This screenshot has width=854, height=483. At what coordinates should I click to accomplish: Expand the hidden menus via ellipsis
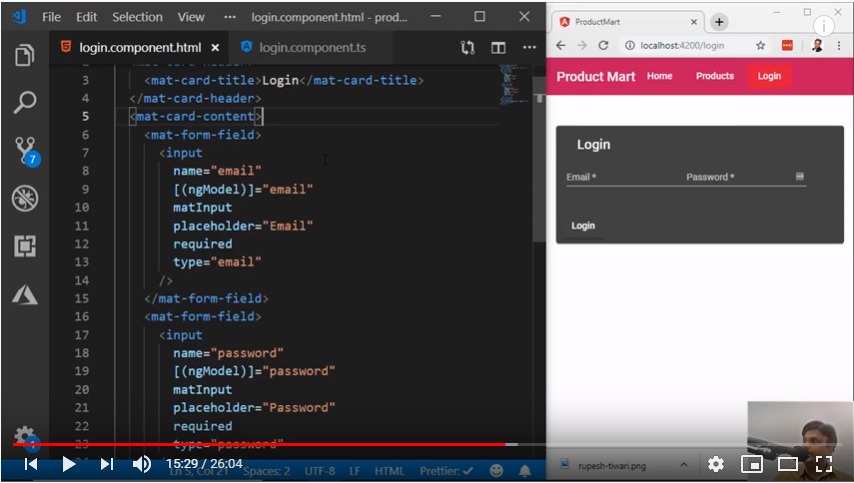tap(230, 17)
